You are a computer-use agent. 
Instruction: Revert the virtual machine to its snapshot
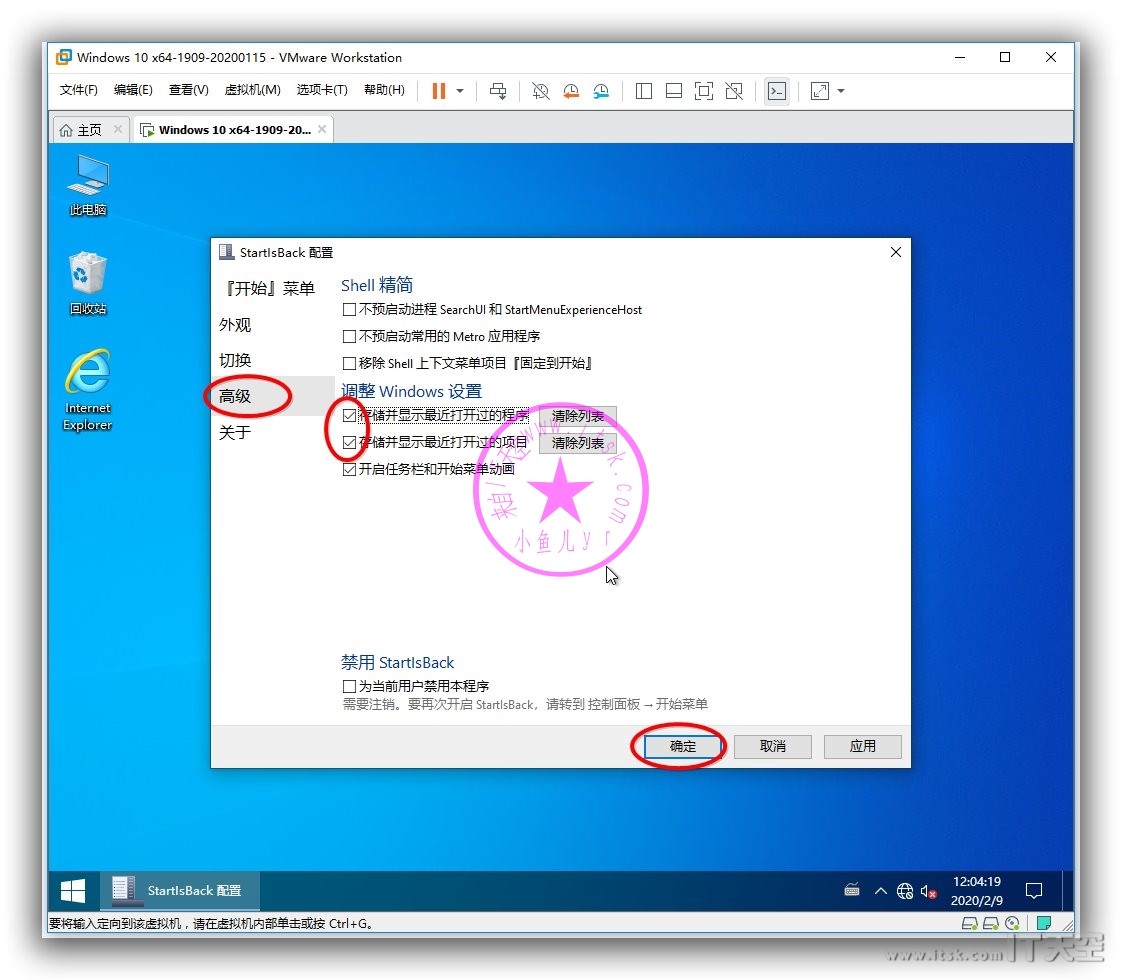(571, 91)
